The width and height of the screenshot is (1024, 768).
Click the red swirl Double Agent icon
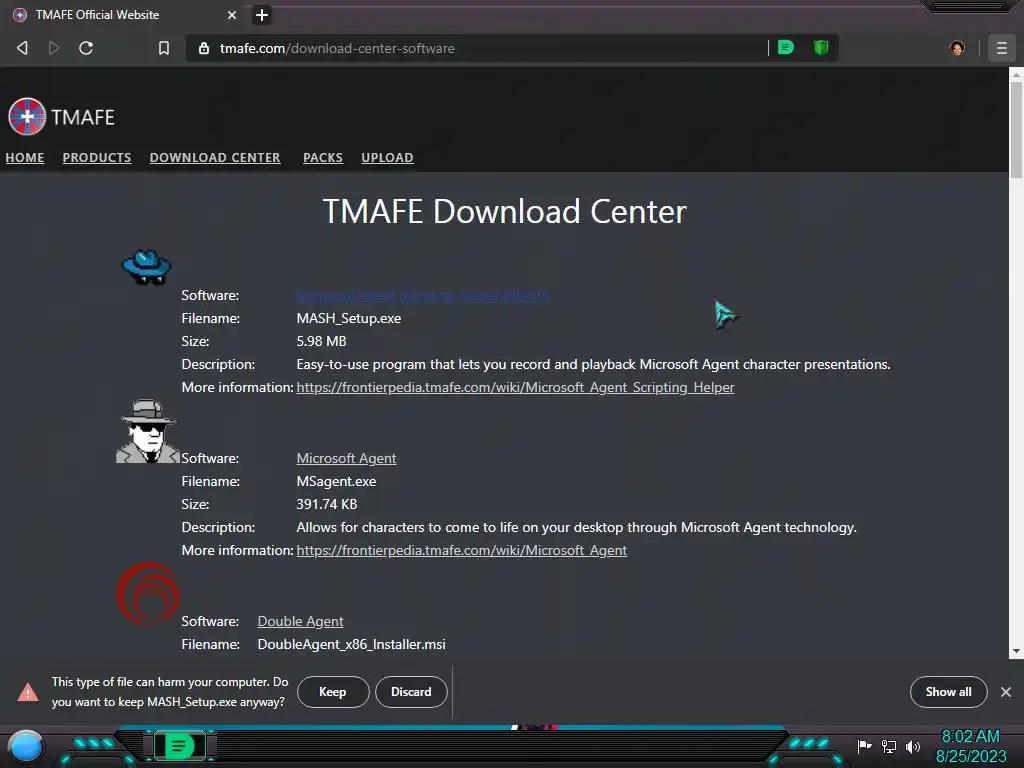(148, 593)
